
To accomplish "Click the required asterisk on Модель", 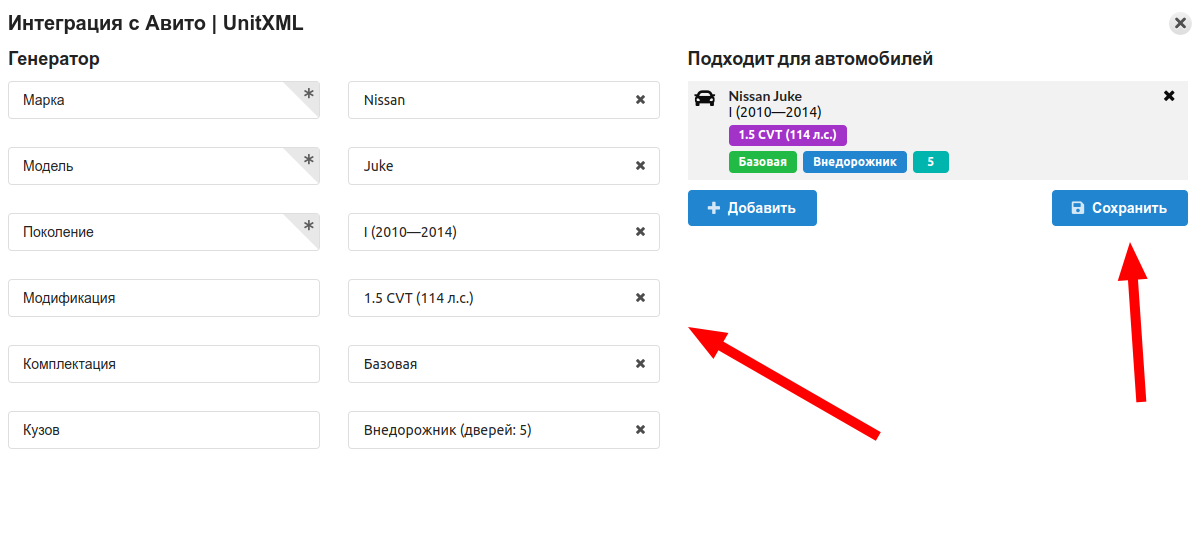I will click(309, 159).
